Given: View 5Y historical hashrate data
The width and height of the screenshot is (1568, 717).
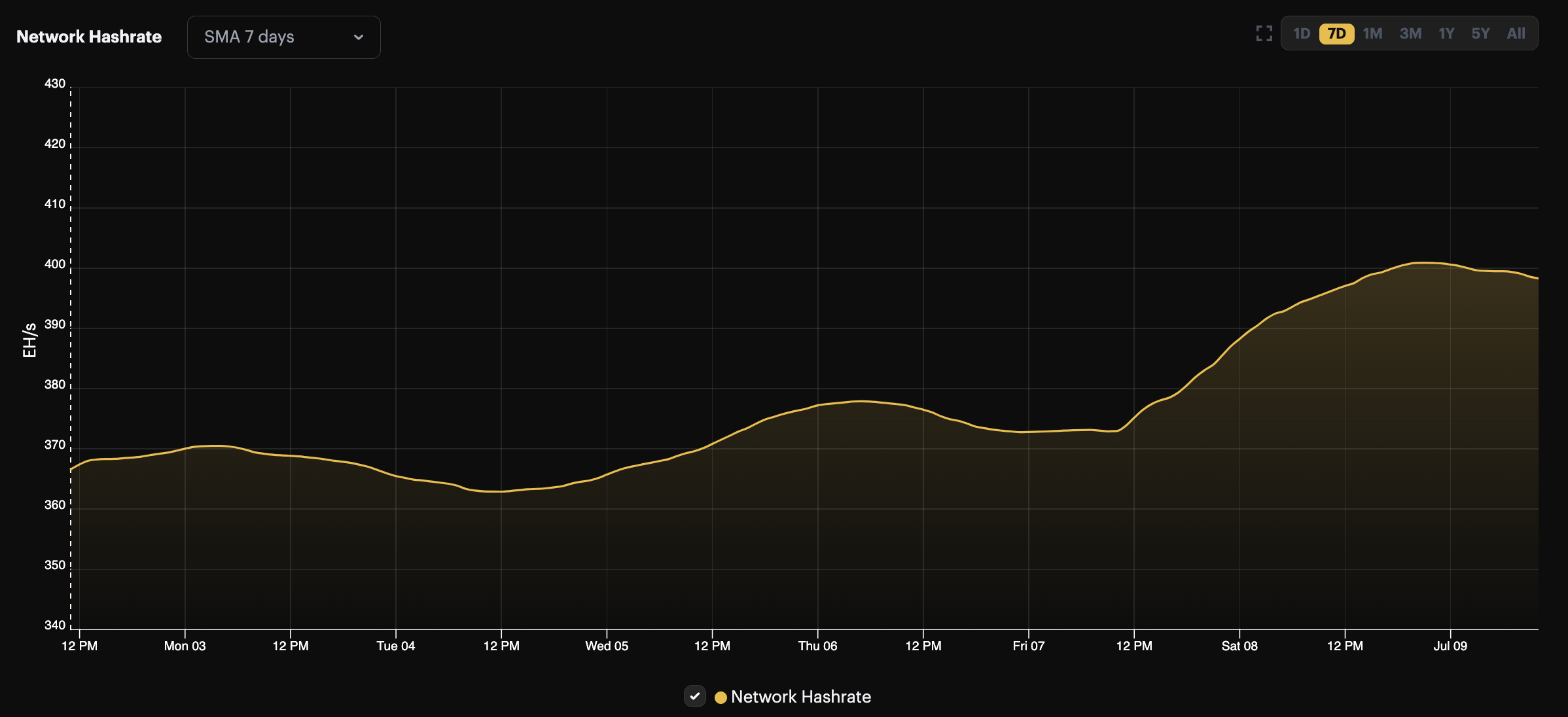Looking at the screenshot, I should tap(1480, 33).
